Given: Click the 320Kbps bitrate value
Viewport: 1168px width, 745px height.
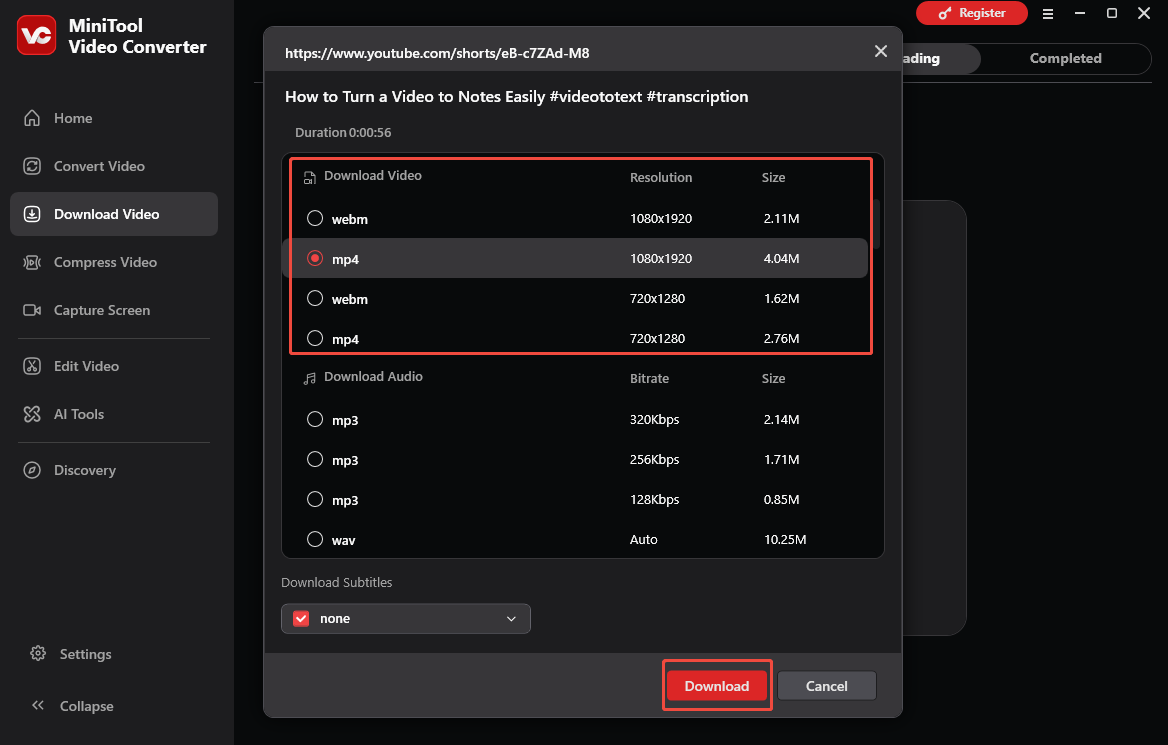Looking at the screenshot, I should 654,419.
